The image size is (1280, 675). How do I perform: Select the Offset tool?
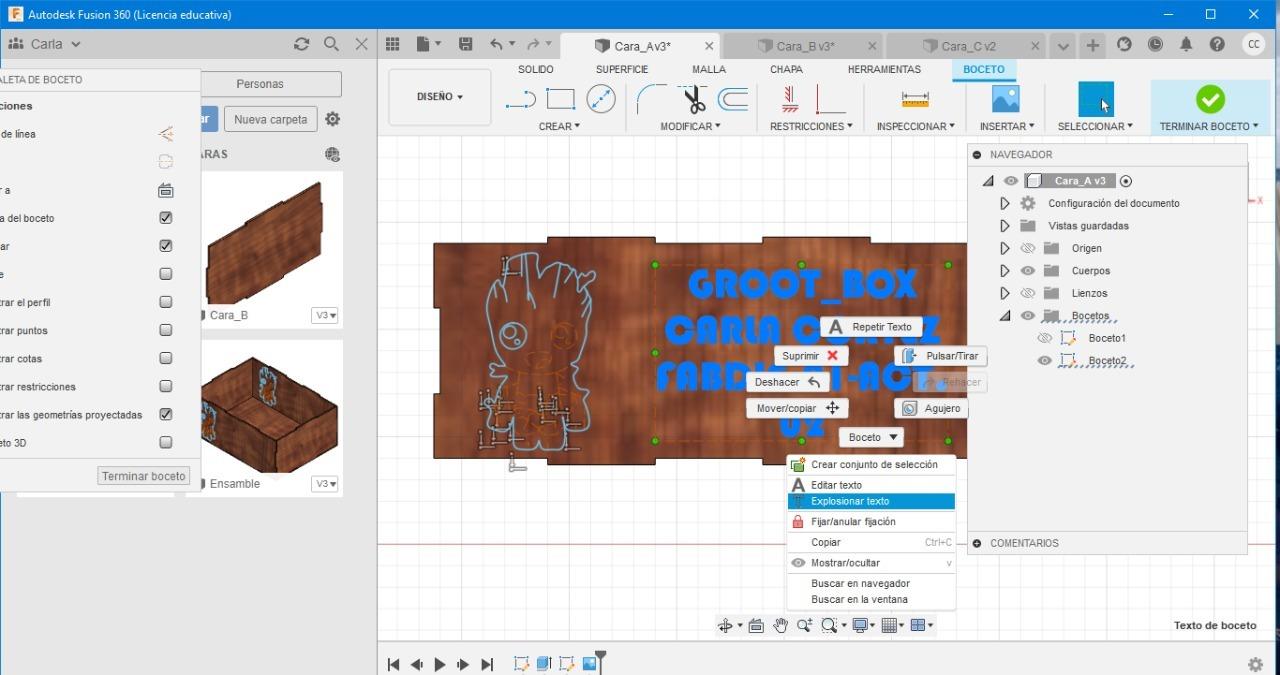733,99
